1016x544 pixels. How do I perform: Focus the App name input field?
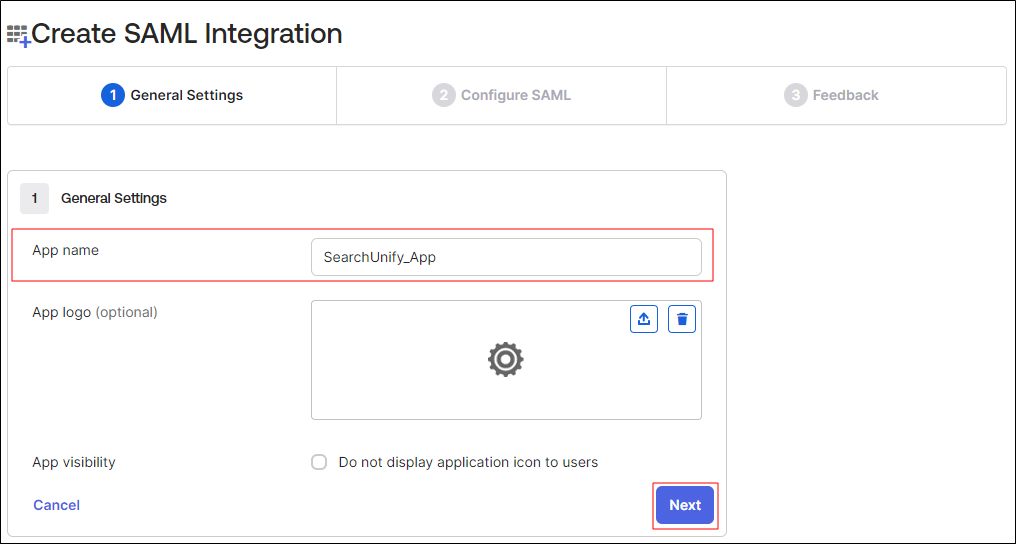[x=506, y=257]
